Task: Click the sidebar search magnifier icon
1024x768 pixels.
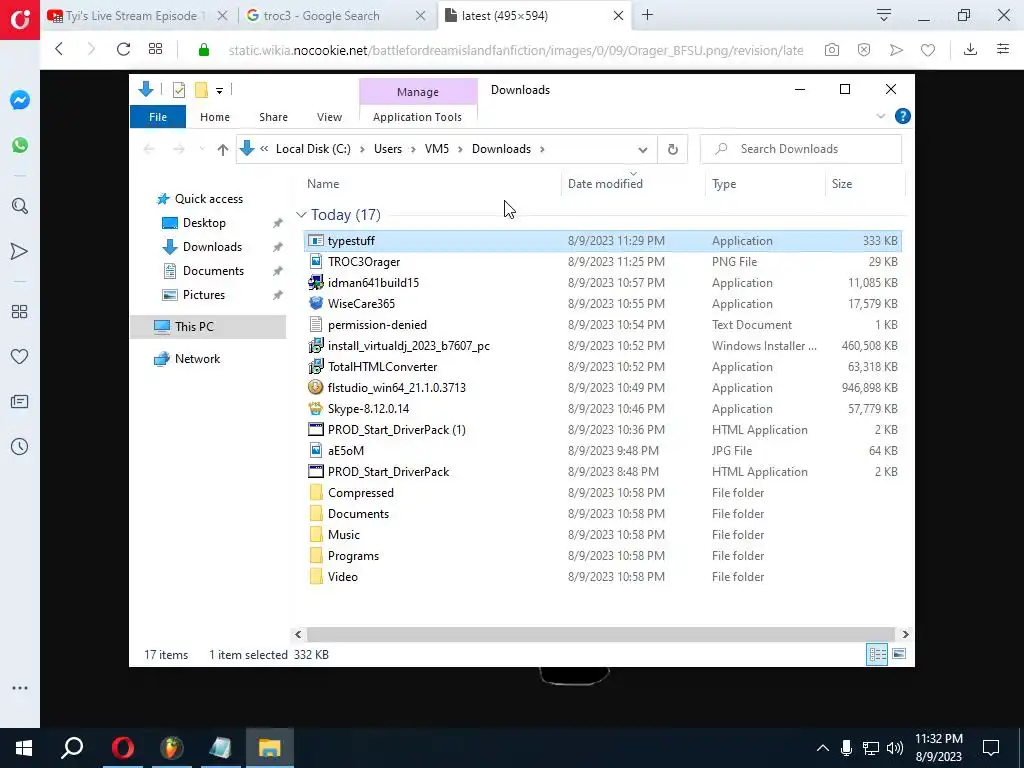Action: point(20,206)
